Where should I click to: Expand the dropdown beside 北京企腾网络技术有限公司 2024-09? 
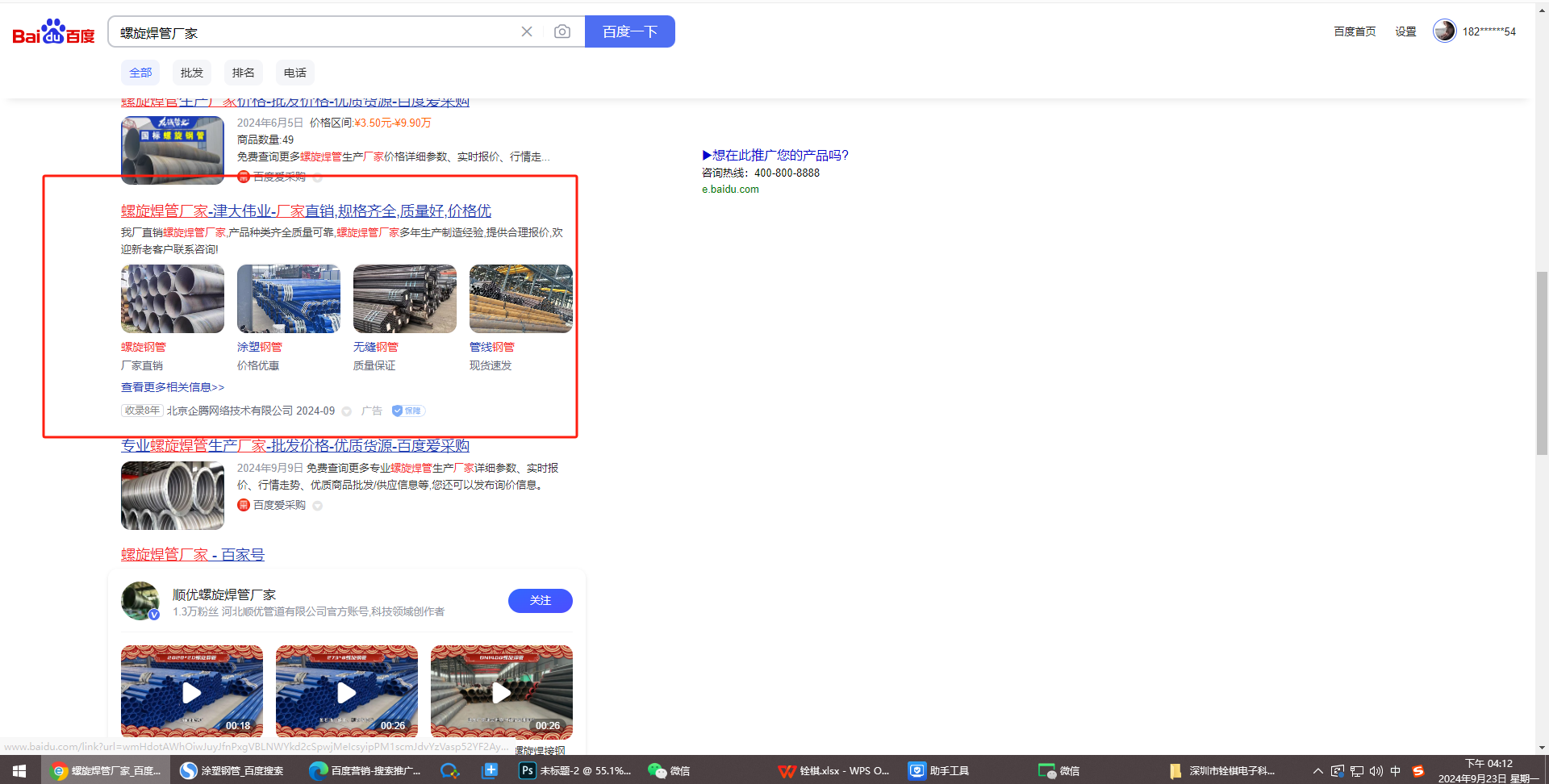[347, 411]
